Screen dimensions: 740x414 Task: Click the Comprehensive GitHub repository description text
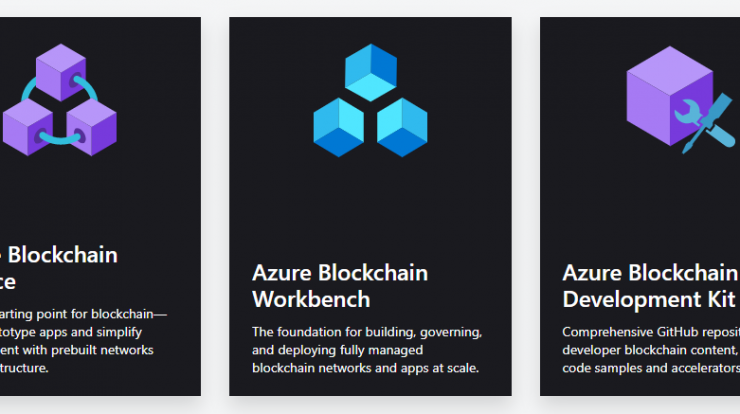pyautogui.click(x=651, y=350)
